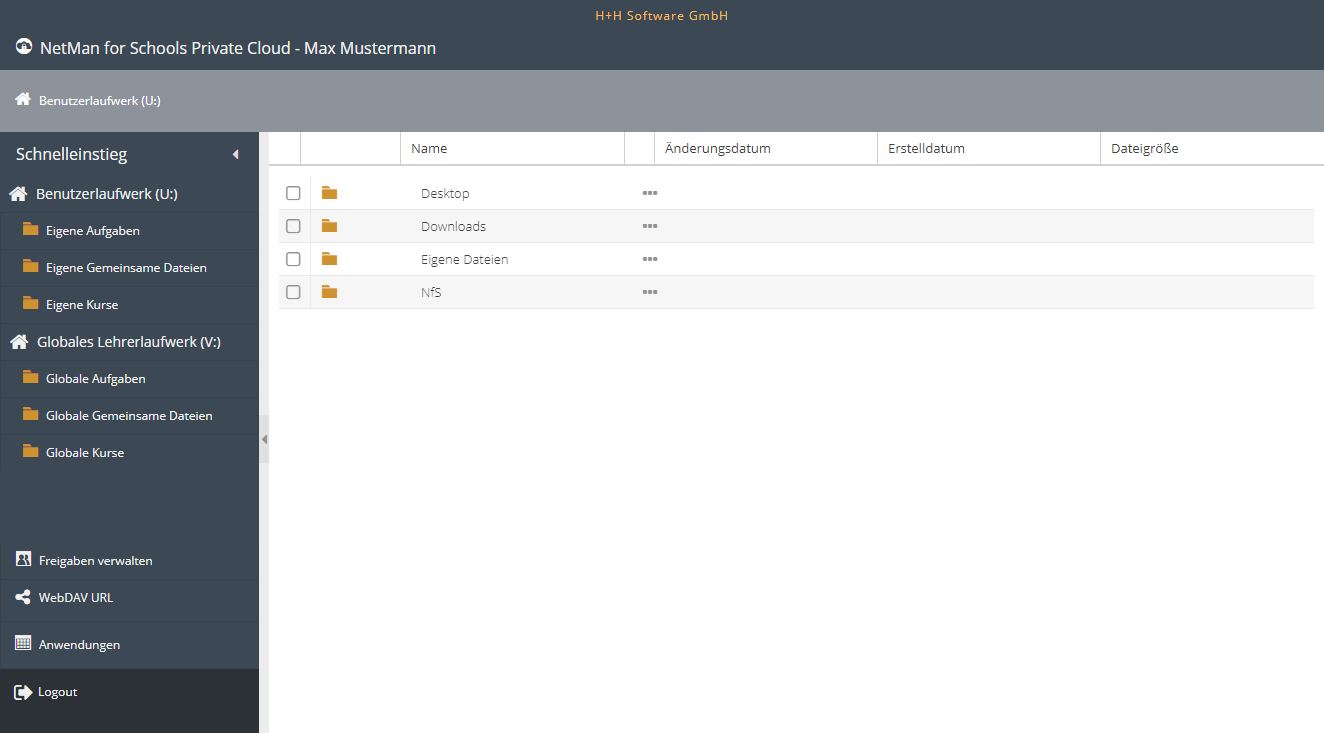
Task: Open Eigene Aufgaben in sidebar
Action: click(93, 231)
